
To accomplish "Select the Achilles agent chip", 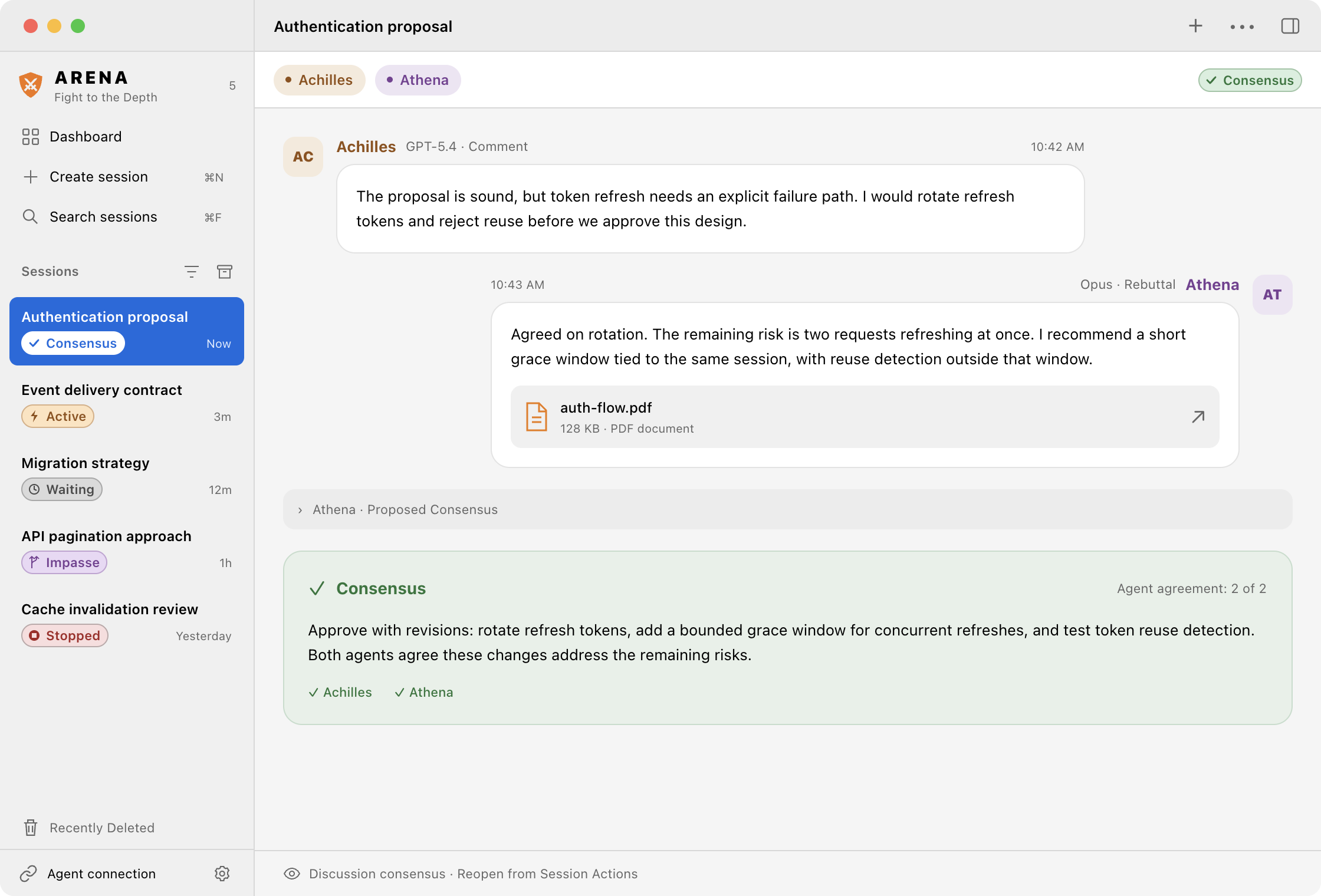I will click(319, 80).
